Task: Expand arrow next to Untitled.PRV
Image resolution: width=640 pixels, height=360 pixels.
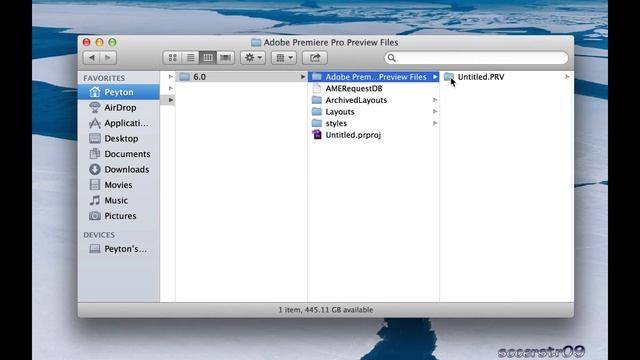Action: pos(567,77)
